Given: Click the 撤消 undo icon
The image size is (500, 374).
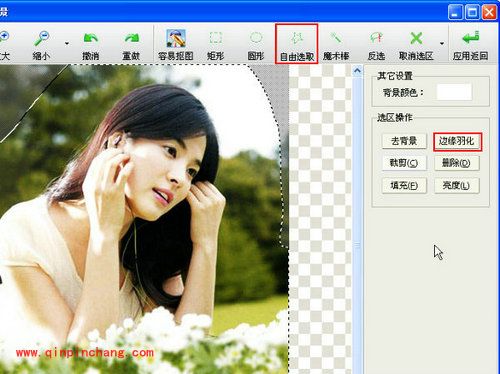Looking at the screenshot, I should 91,45.
